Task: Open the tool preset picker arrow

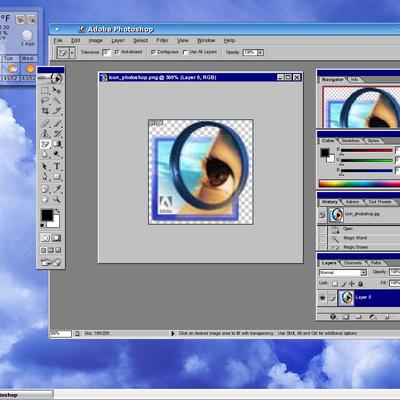Action: 72,52
